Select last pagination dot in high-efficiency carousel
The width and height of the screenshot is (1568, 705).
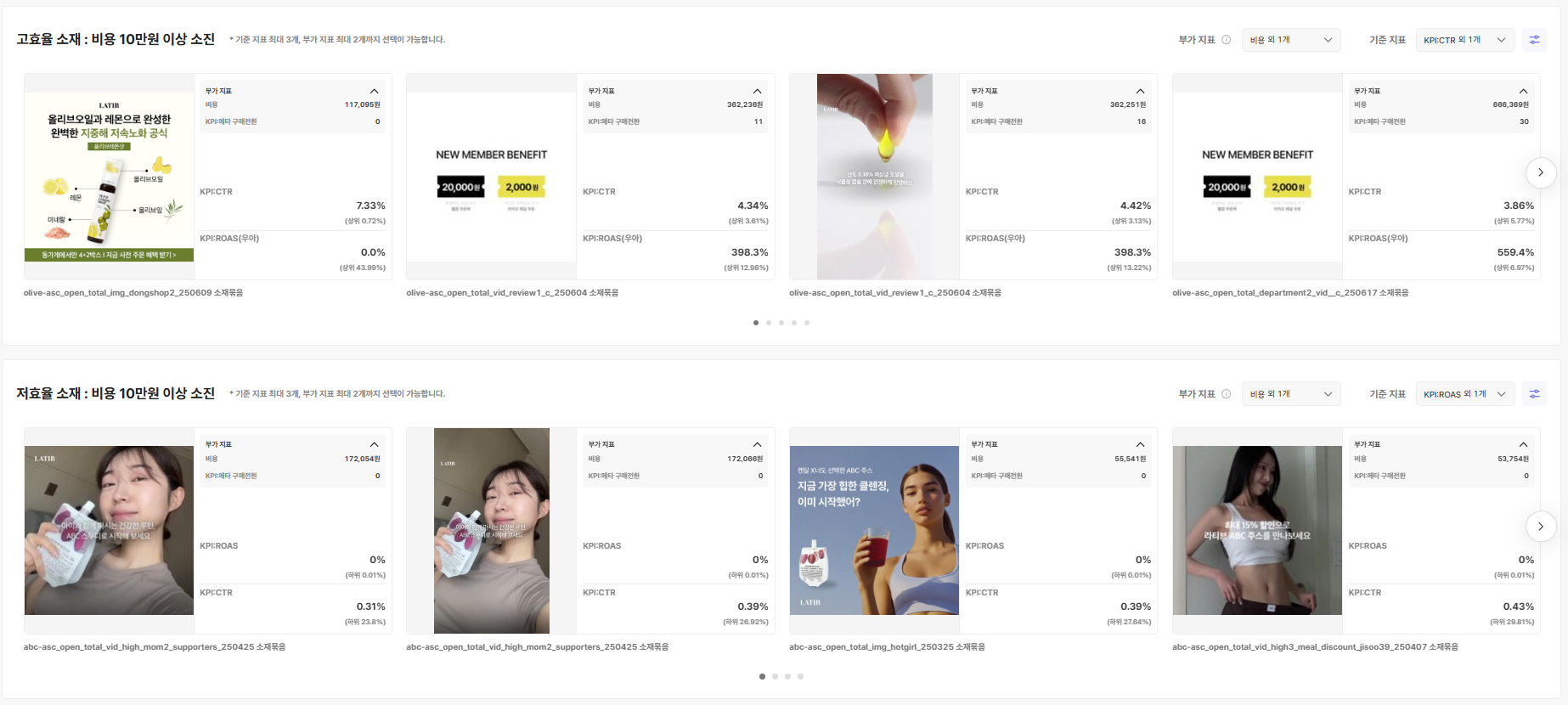click(x=807, y=323)
